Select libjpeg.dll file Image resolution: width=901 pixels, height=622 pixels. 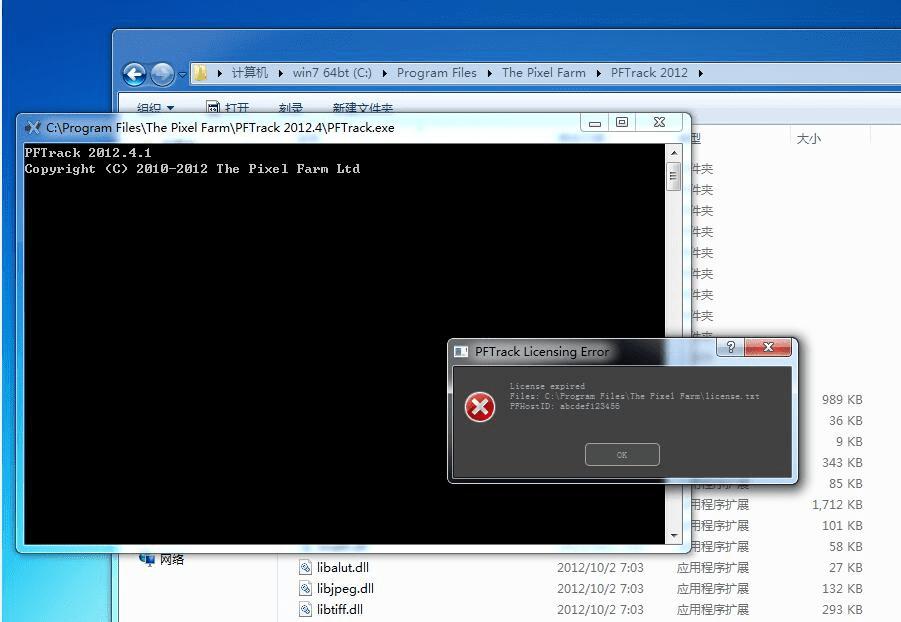(345, 589)
